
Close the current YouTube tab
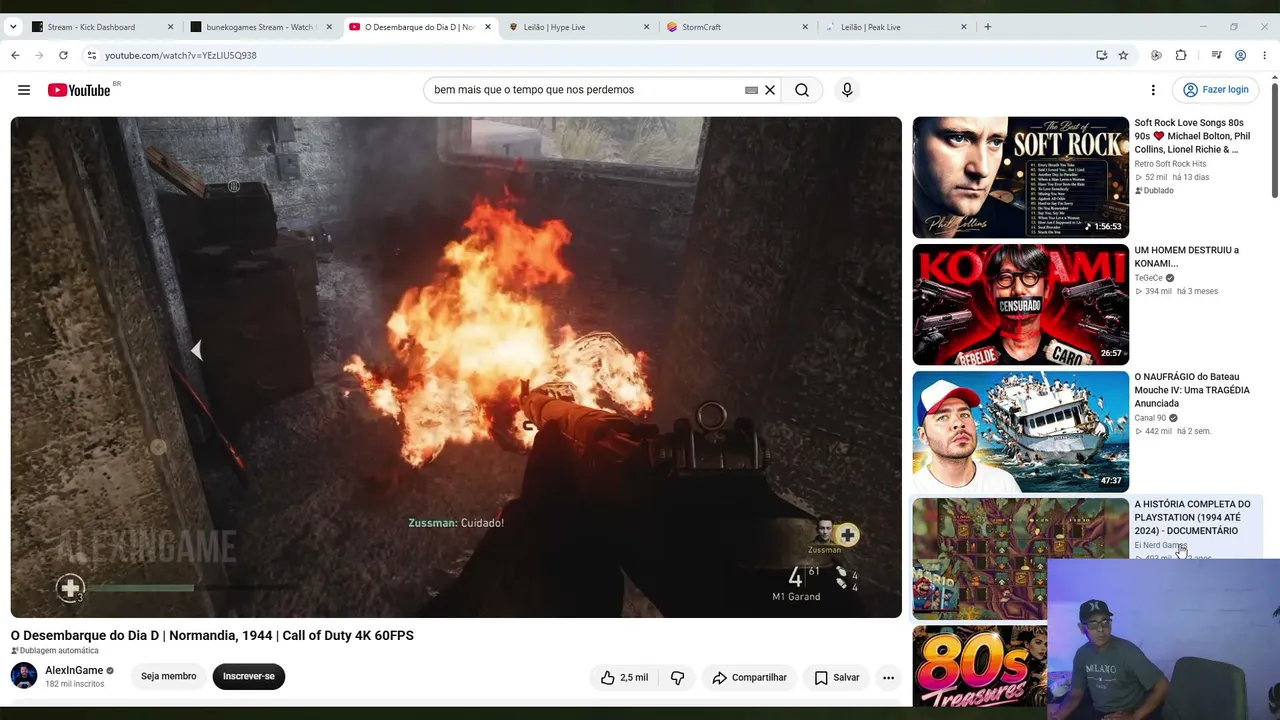(488, 27)
